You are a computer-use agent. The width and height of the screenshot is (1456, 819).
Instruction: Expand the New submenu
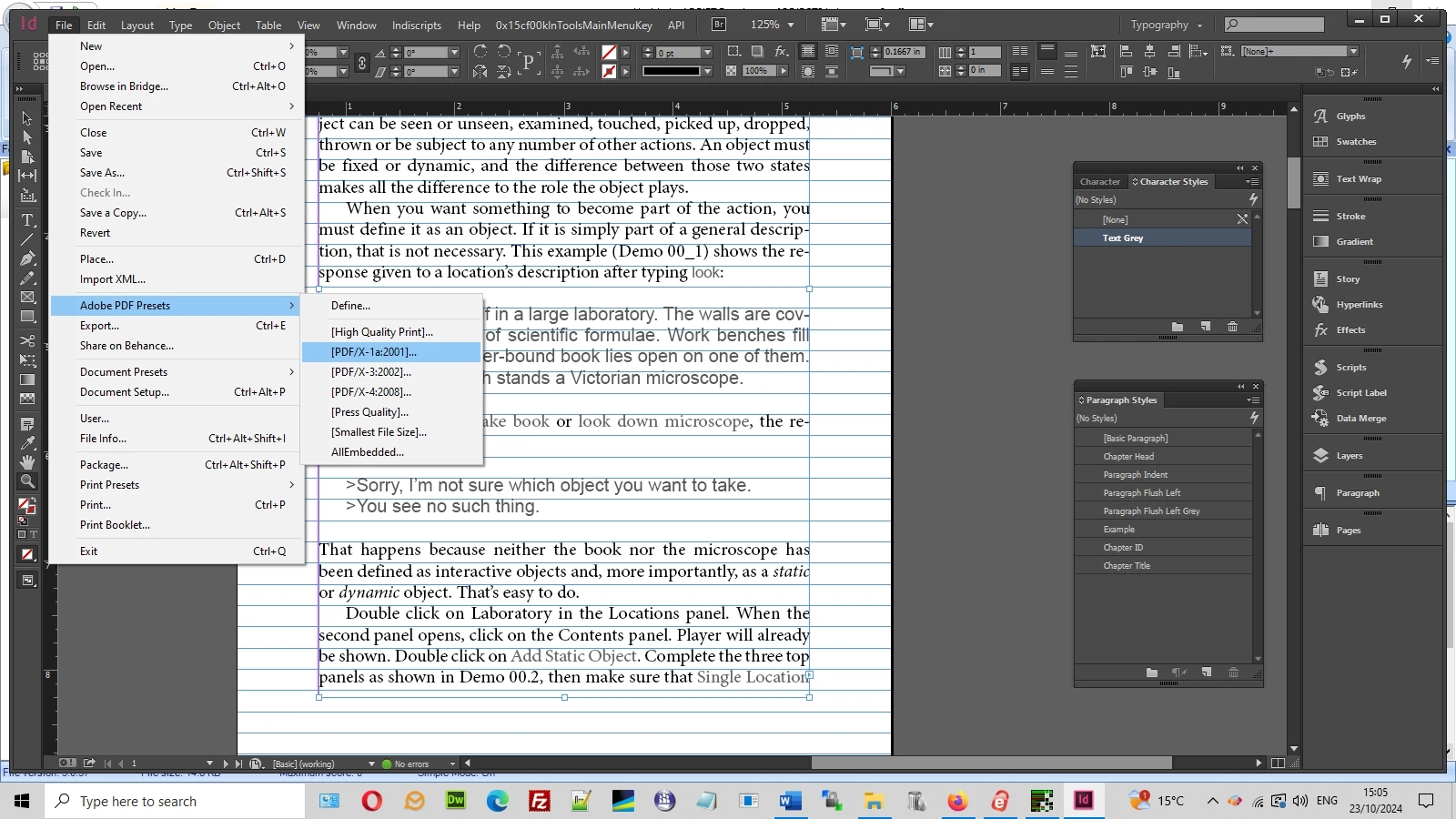pos(177,46)
